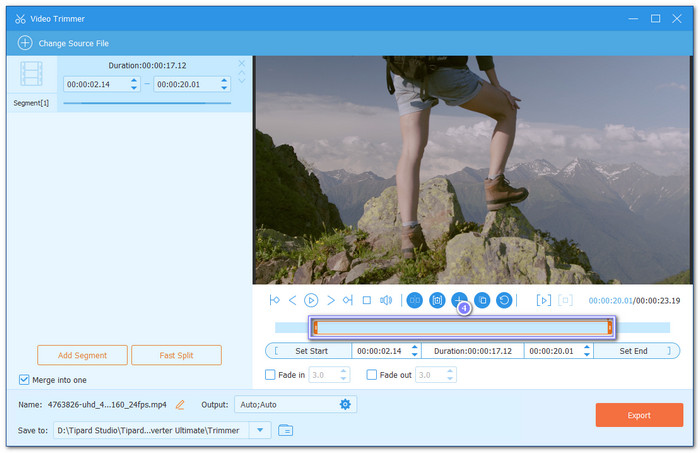Expand the Save to path dropdown
700x453 pixels.
260,430
